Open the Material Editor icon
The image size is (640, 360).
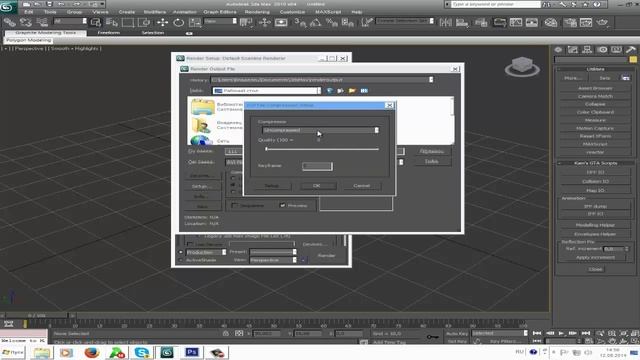(551, 22)
